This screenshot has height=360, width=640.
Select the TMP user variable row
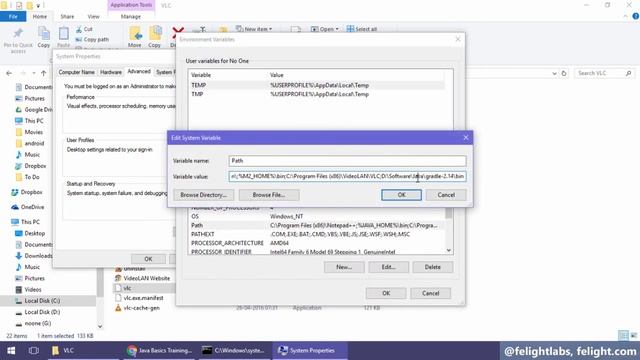[317, 94]
